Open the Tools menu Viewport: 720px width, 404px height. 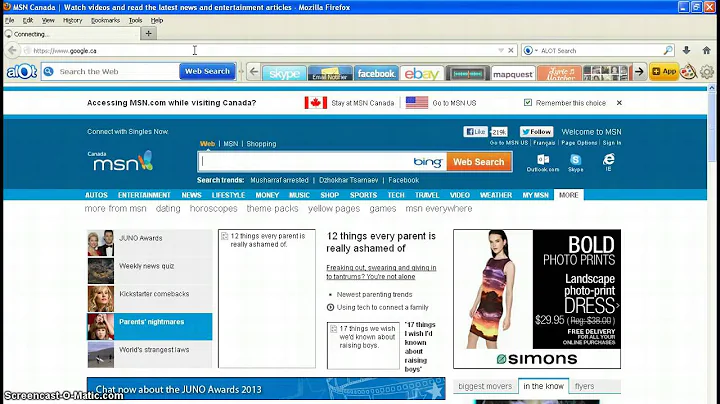(135, 20)
